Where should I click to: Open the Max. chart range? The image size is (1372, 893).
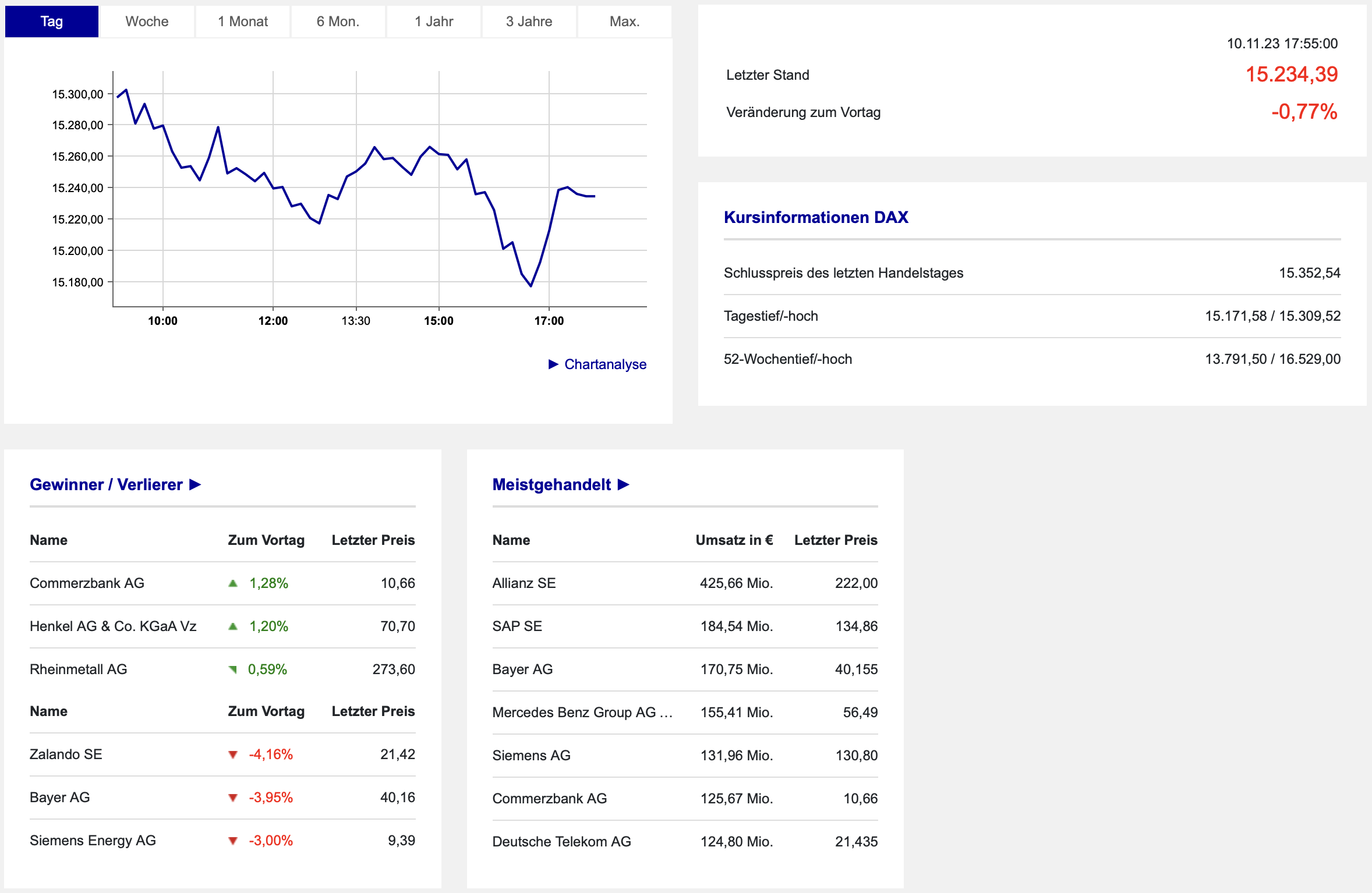click(624, 22)
